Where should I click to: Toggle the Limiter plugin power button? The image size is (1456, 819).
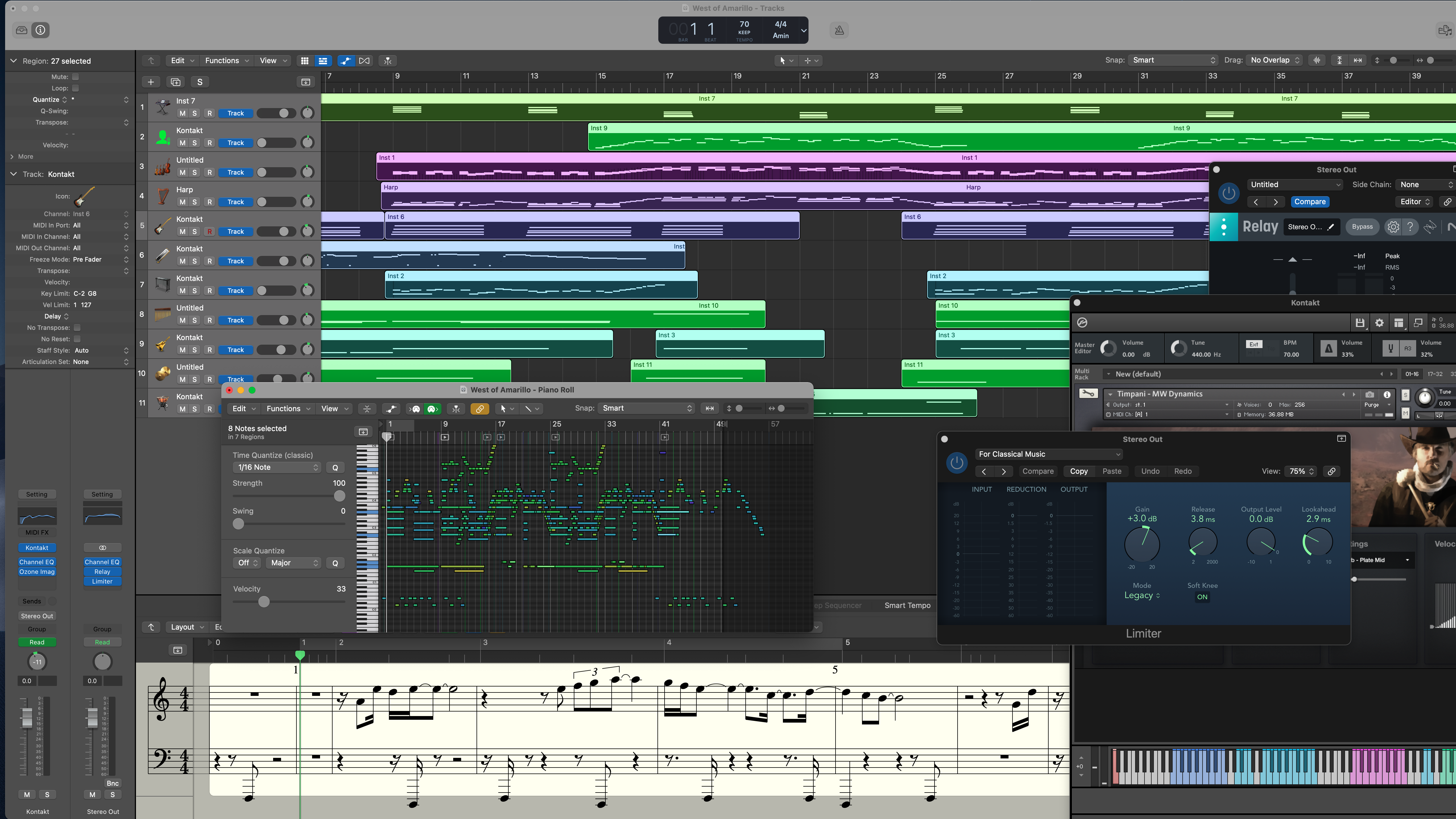(x=956, y=463)
